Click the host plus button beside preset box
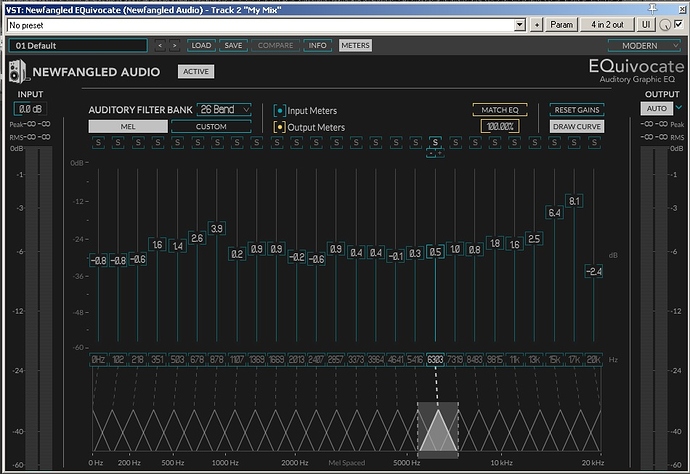This screenshot has height=474, width=690. point(536,25)
